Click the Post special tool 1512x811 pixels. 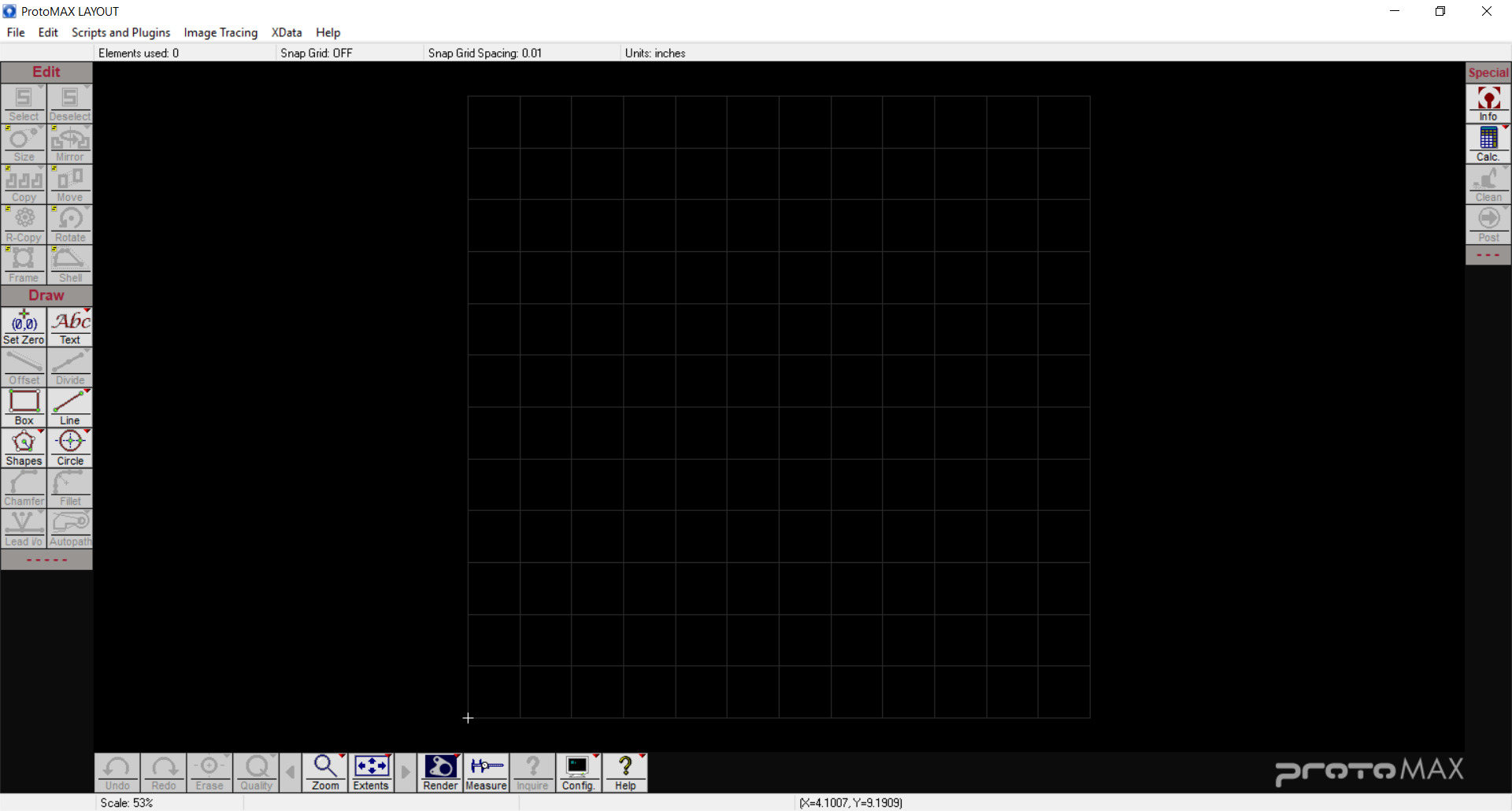1488,224
